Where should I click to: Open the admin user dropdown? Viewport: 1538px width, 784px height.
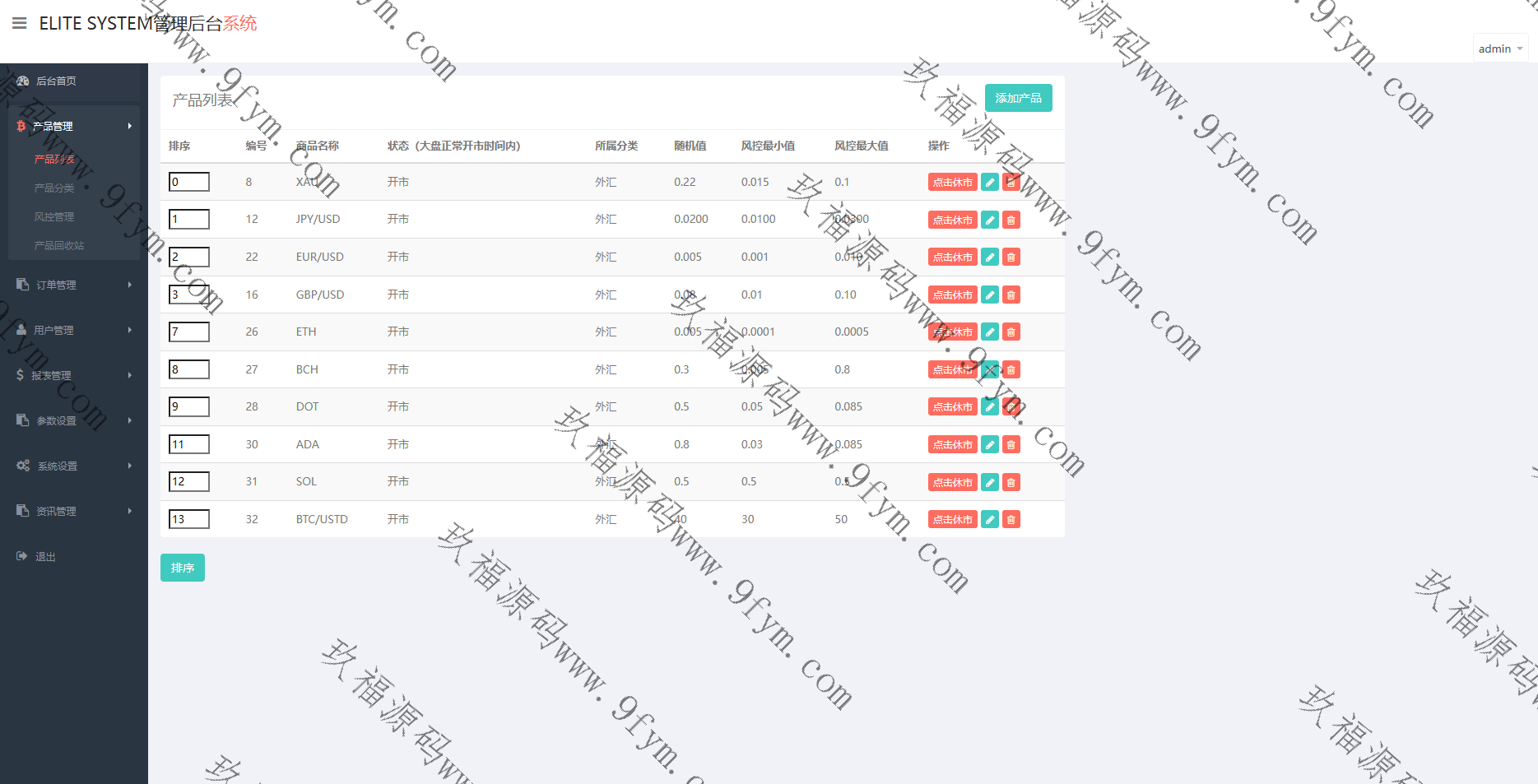coord(1499,49)
